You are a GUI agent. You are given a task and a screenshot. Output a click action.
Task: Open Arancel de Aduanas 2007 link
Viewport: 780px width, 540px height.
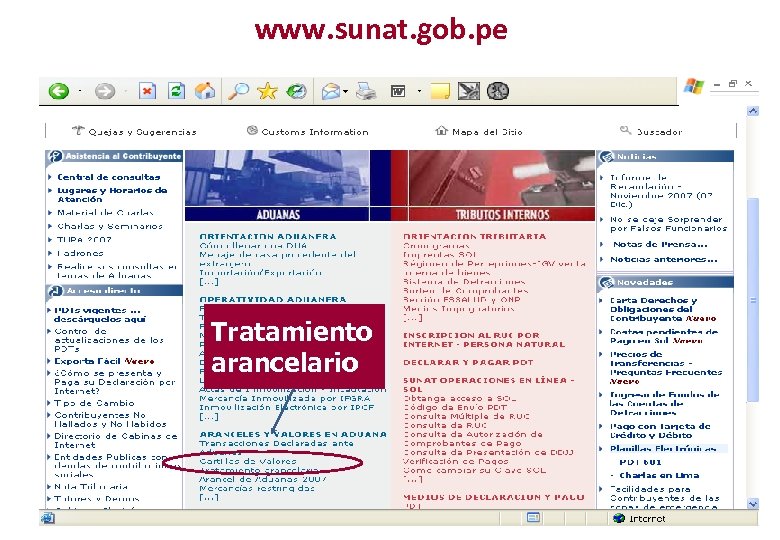pyautogui.click(x=263, y=479)
